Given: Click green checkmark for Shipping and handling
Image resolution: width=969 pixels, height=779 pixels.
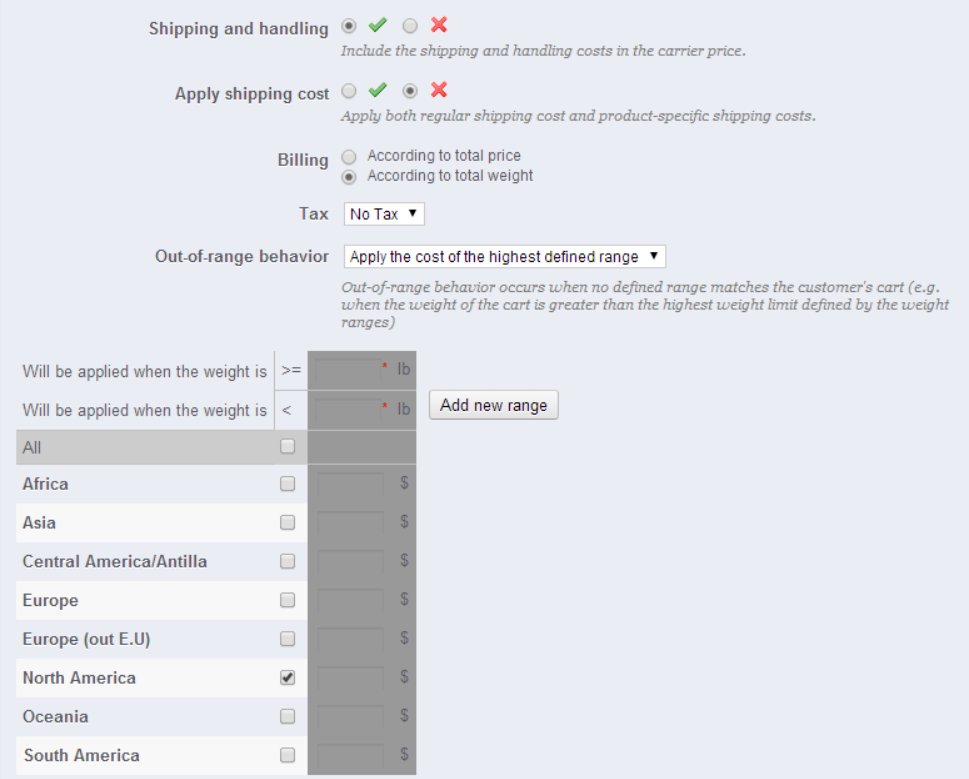Looking at the screenshot, I should pos(377,26).
